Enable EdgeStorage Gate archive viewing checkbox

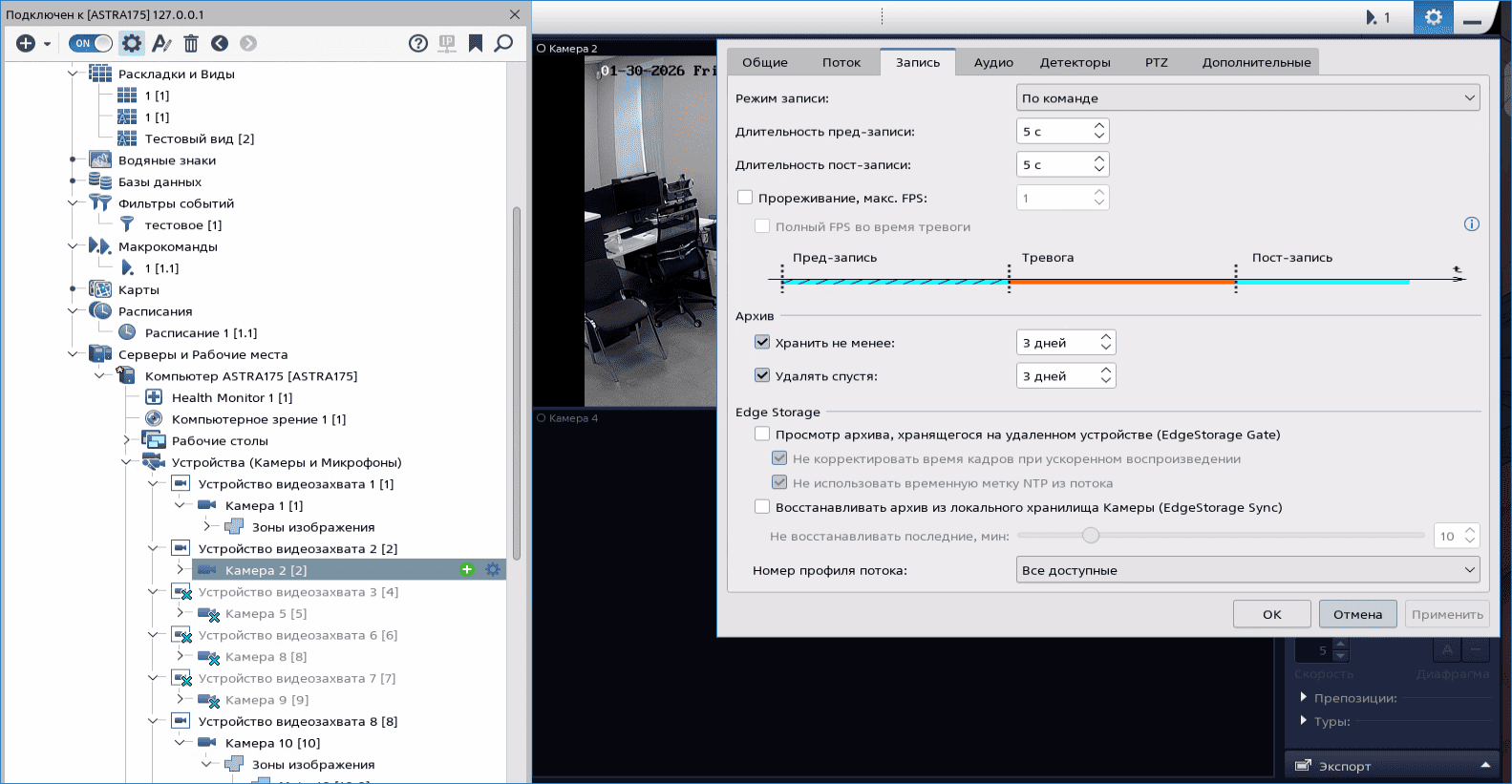click(x=762, y=434)
